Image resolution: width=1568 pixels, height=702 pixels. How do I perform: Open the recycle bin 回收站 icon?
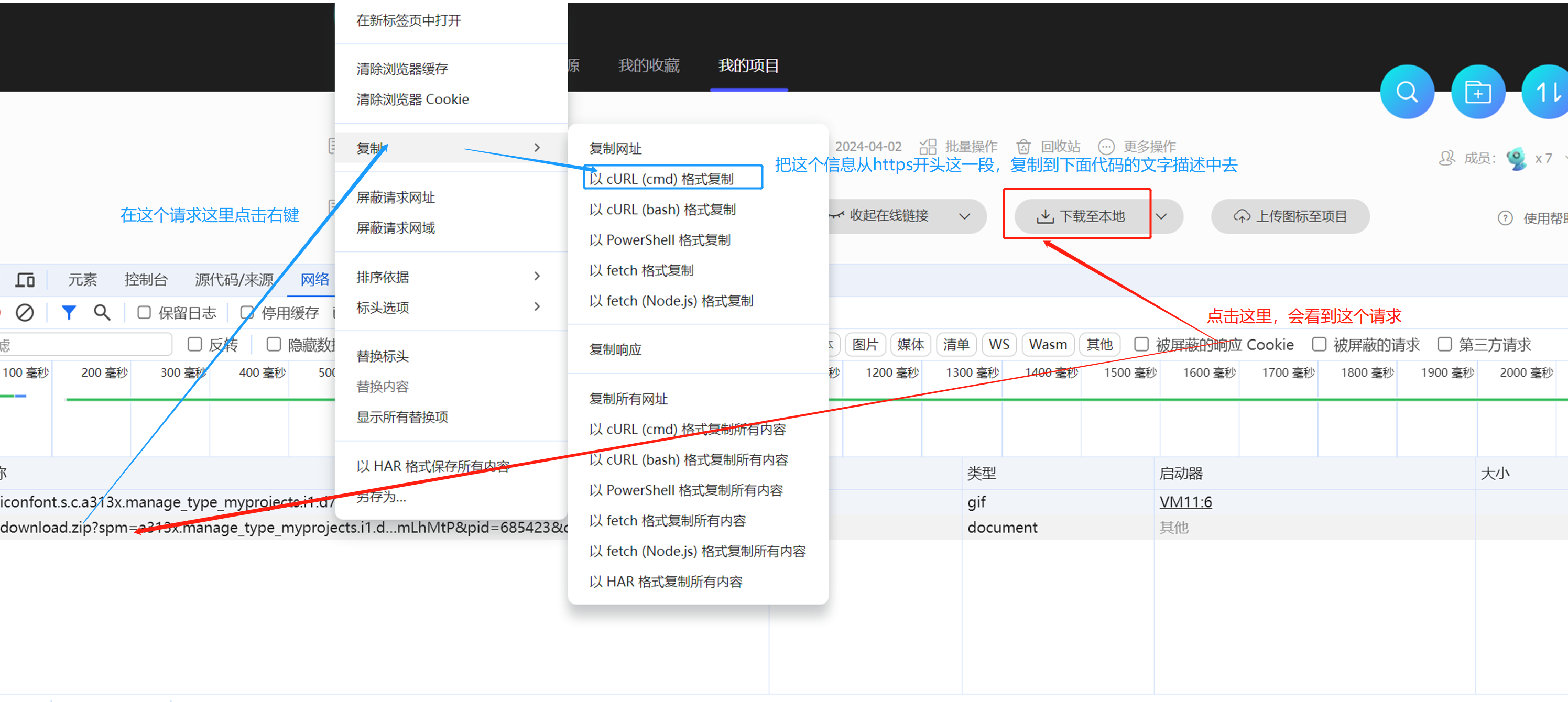coord(1023,147)
